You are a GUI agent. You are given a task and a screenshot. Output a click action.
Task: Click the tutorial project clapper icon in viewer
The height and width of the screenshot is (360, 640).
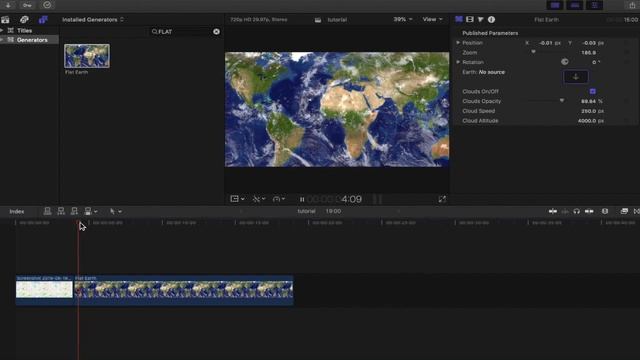[x=318, y=20]
